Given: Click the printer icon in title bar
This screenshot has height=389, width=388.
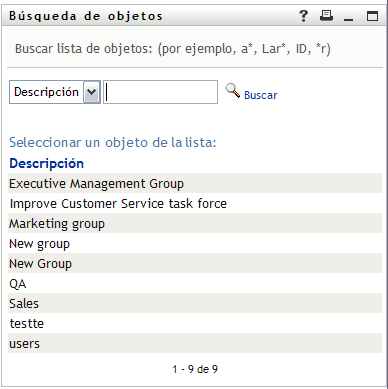Looking at the screenshot, I should [326, 15].
